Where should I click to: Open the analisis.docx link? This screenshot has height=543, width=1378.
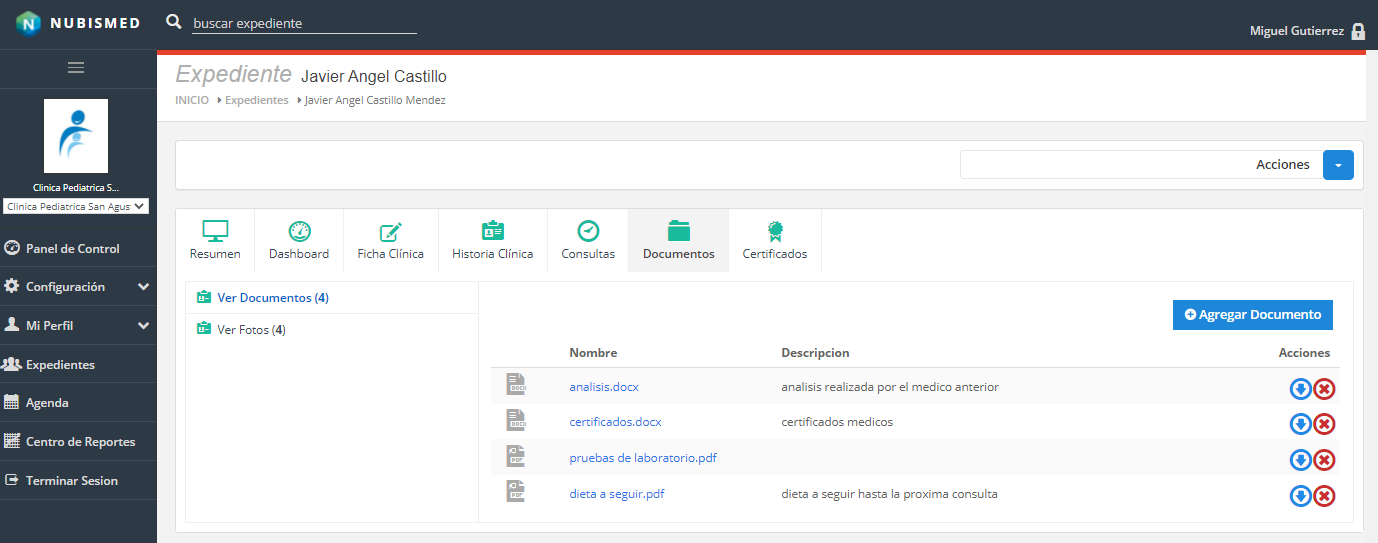point(604,387)
